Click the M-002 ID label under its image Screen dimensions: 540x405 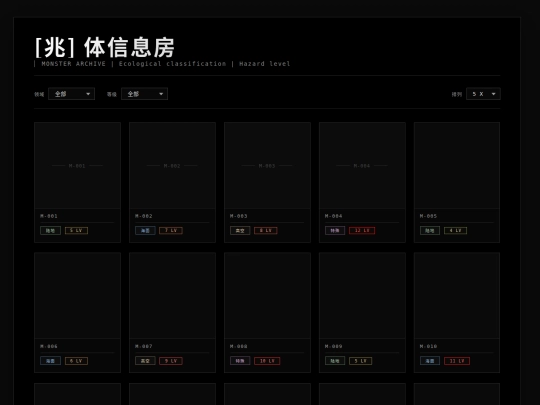pyautogui.click(x=144, y=216)
